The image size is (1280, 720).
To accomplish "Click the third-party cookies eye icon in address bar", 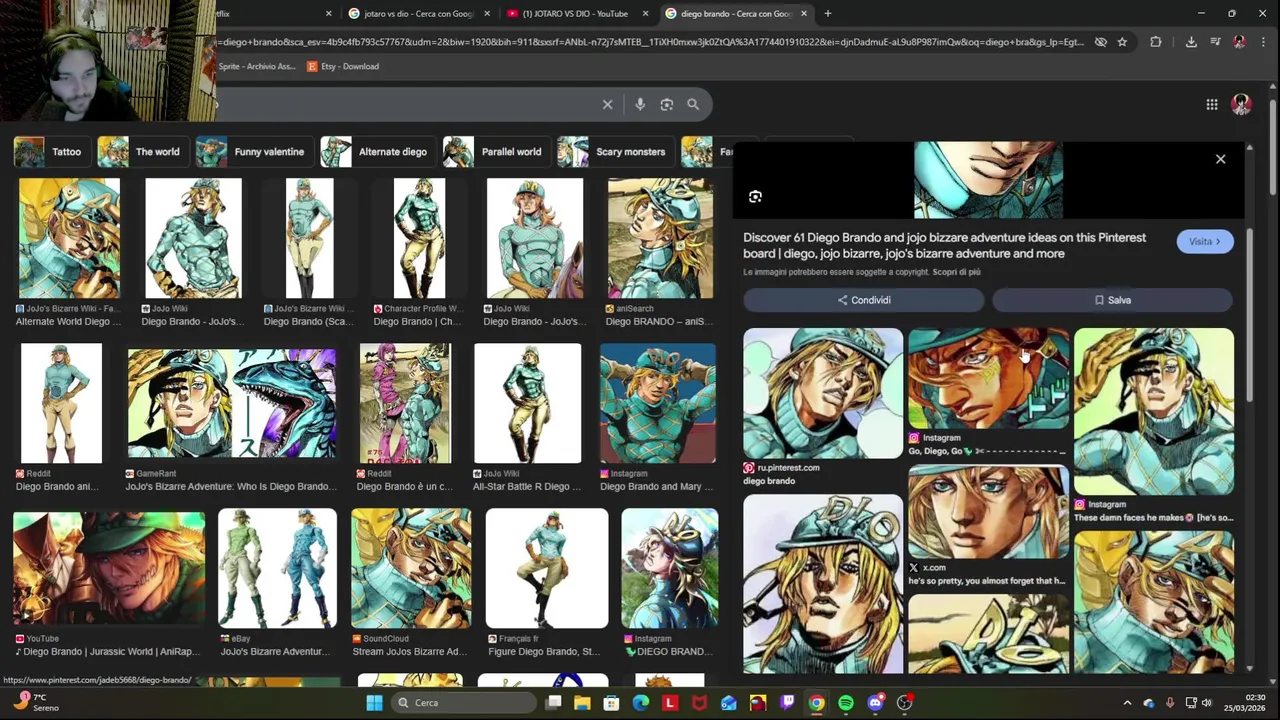I will [x=1100, y=42].
